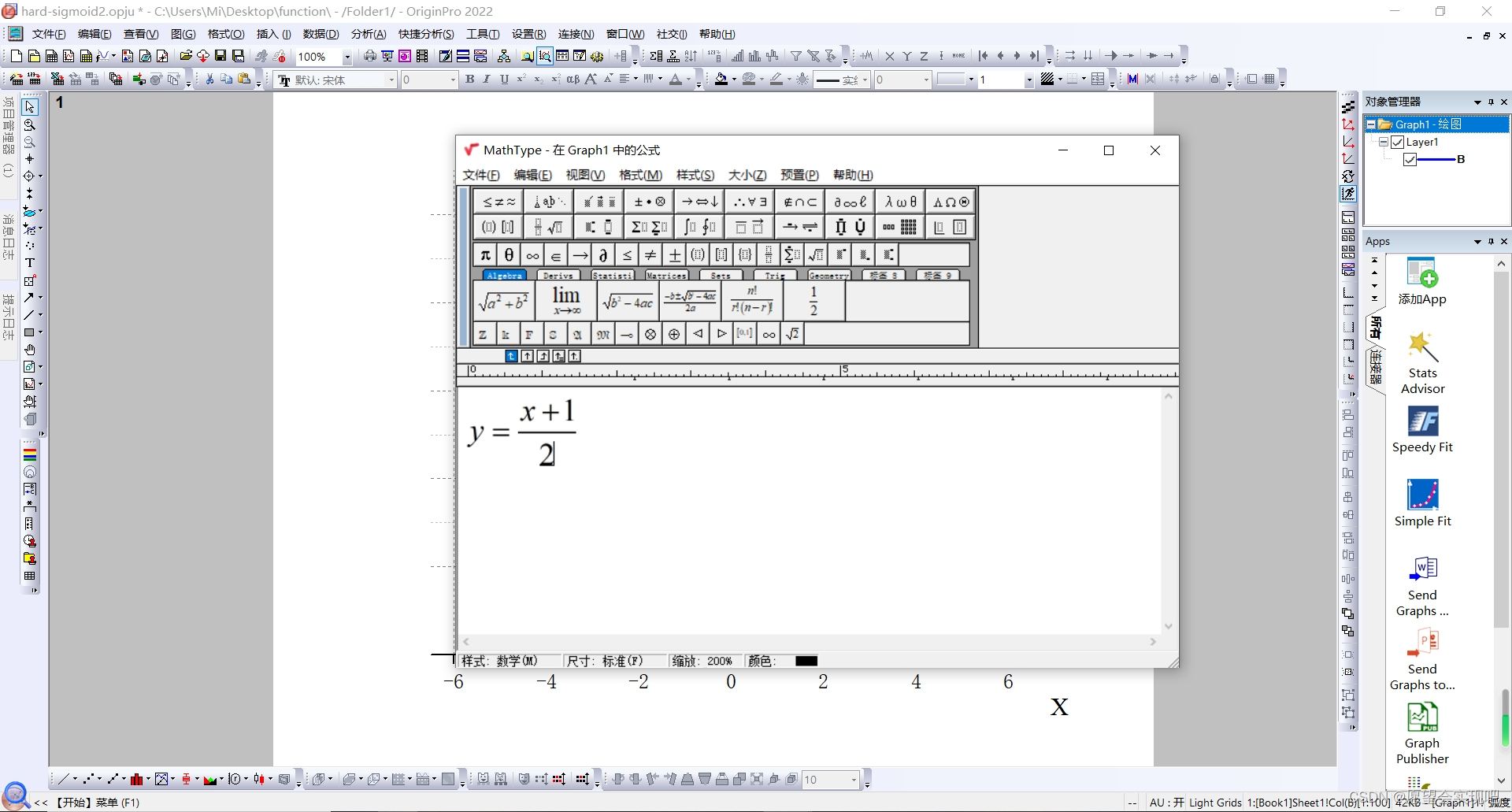This screenshot has width=1512, height=812.
Task: Open Origin's 工具(T) menu
Action: [483, 35]
